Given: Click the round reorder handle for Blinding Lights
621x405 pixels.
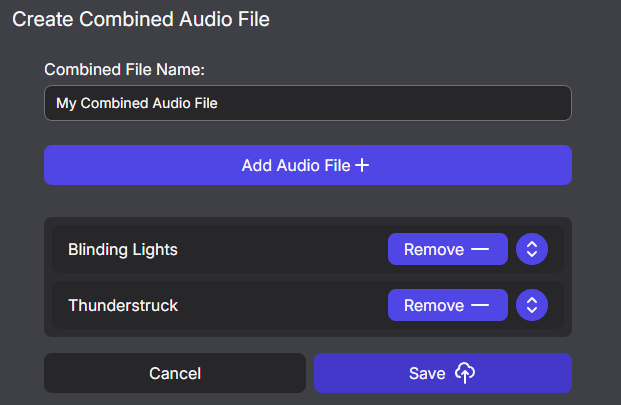Looking at the screenshot, I should click(x=532, y=249).
